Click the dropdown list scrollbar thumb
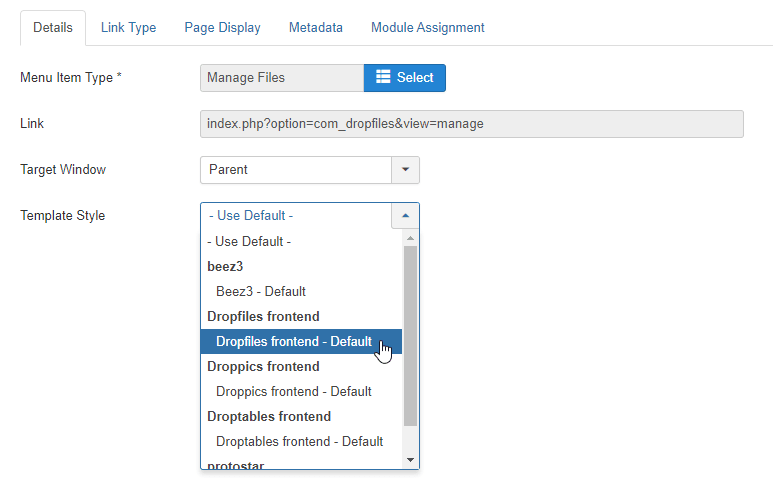This screenshot has width=773, height=487. tap(410, 335)
